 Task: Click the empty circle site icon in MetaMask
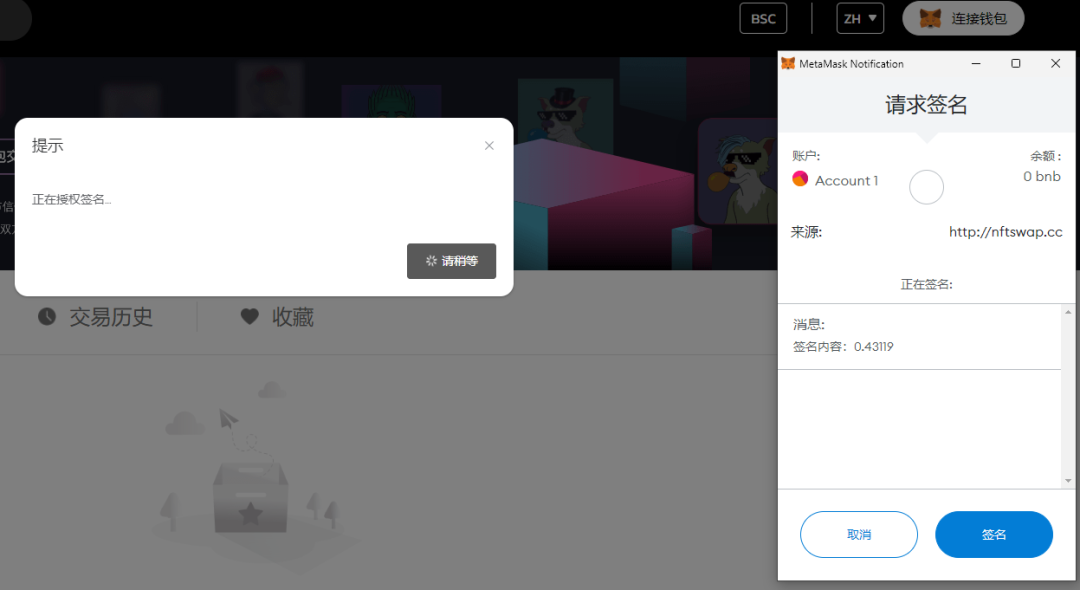pyautogui.click(x=926, y=187)
